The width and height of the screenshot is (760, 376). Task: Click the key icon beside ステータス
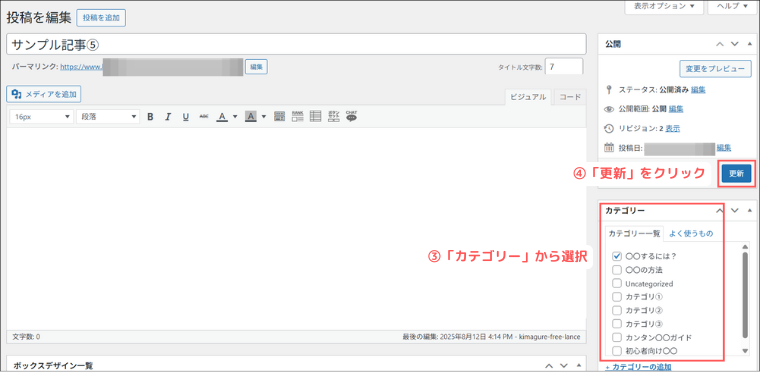609,90
